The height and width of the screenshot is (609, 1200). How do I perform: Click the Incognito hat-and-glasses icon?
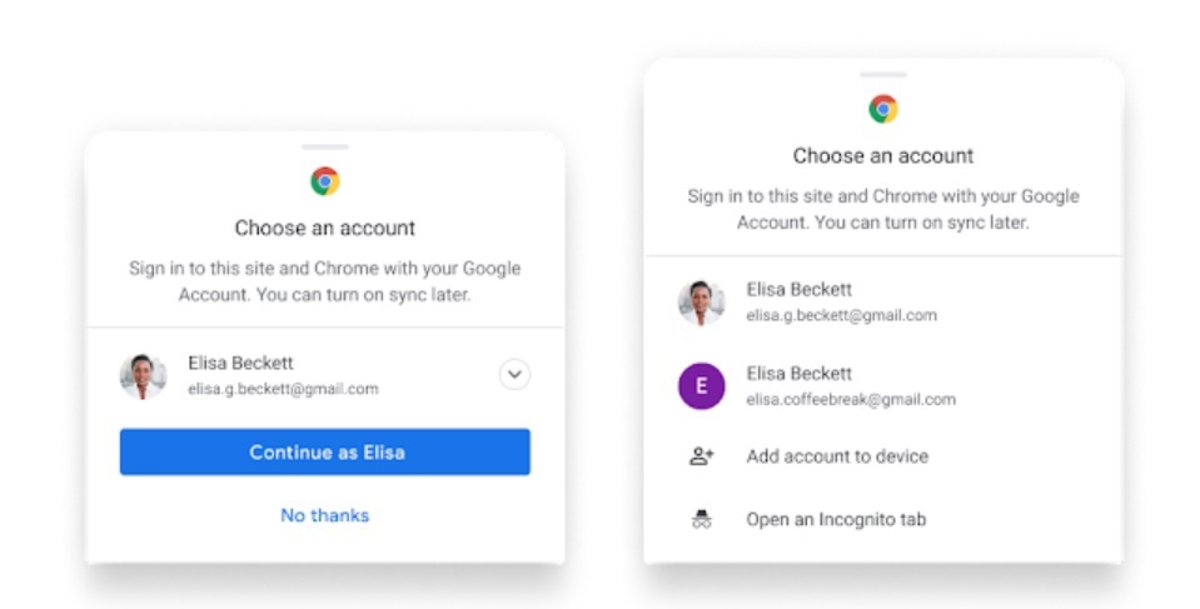pyautogui.click(x=701, y=520)
